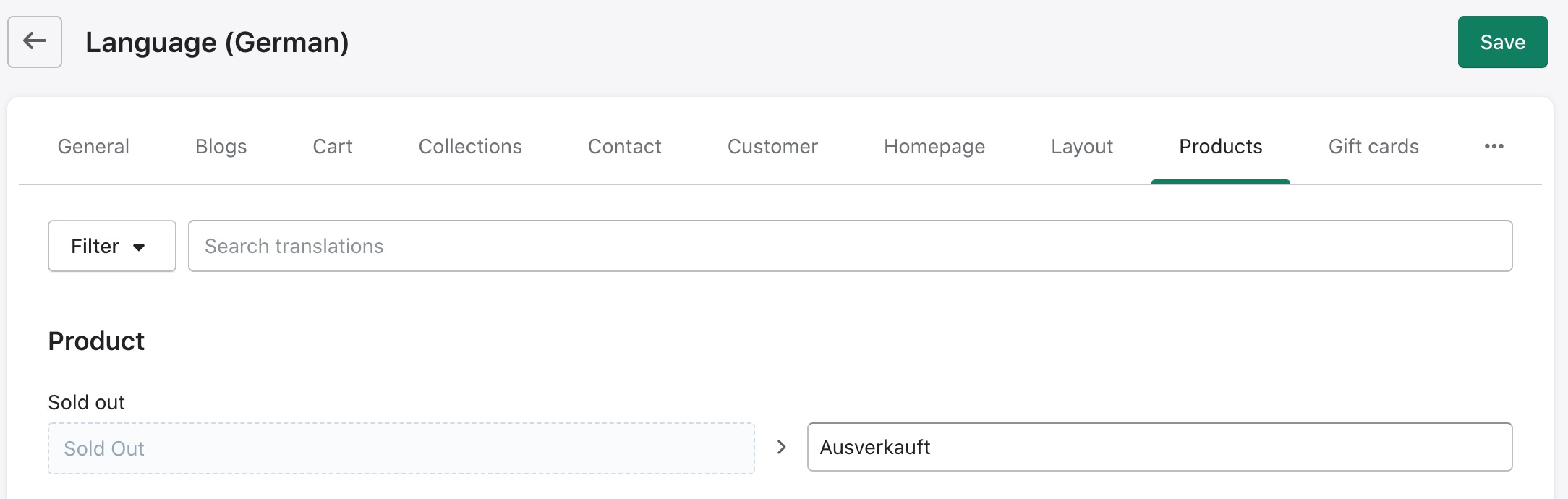
Task: Open the Gift cards tab
Action: (1373, 147)
